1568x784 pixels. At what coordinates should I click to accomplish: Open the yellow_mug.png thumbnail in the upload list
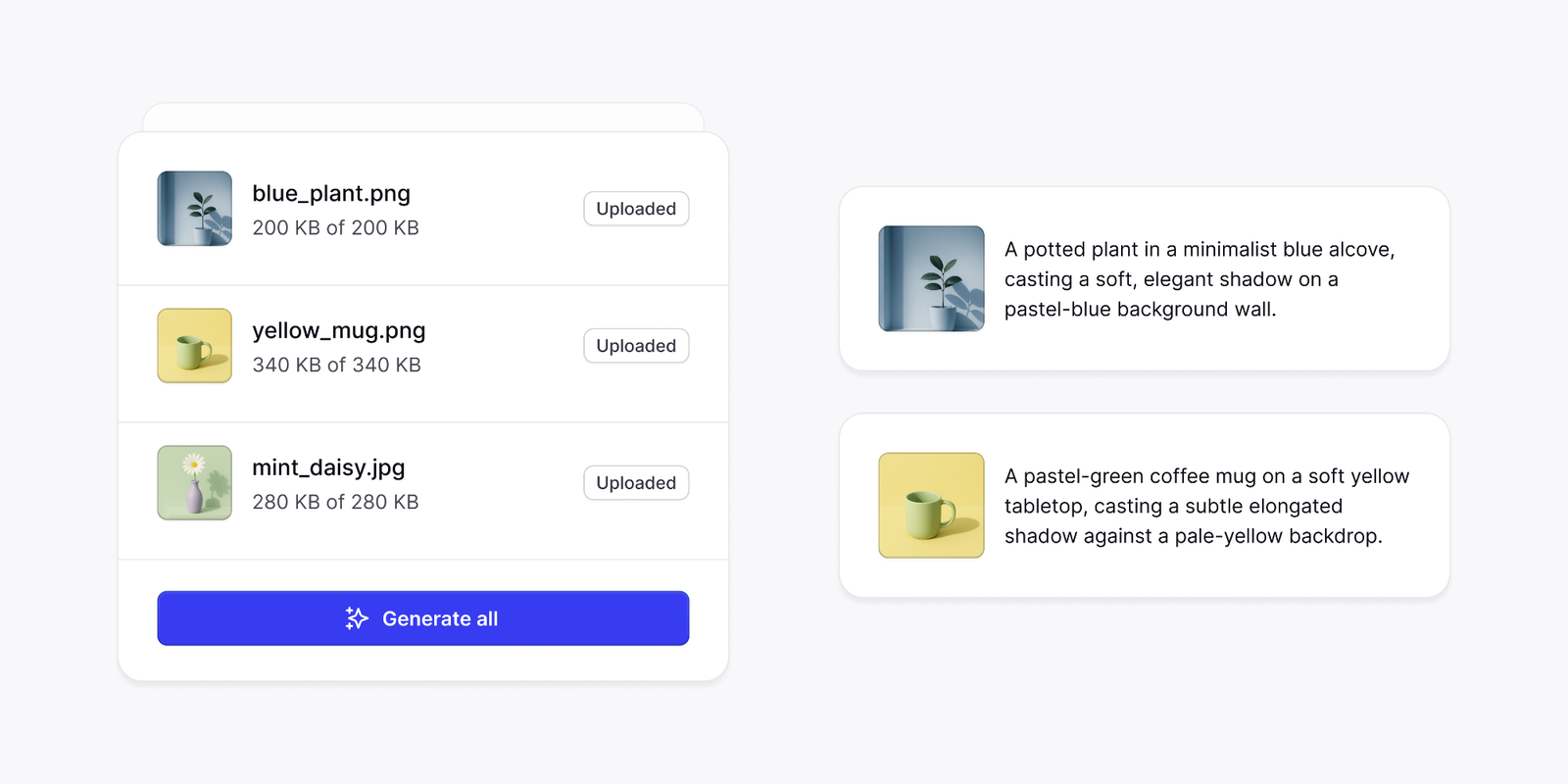[195, 346]
